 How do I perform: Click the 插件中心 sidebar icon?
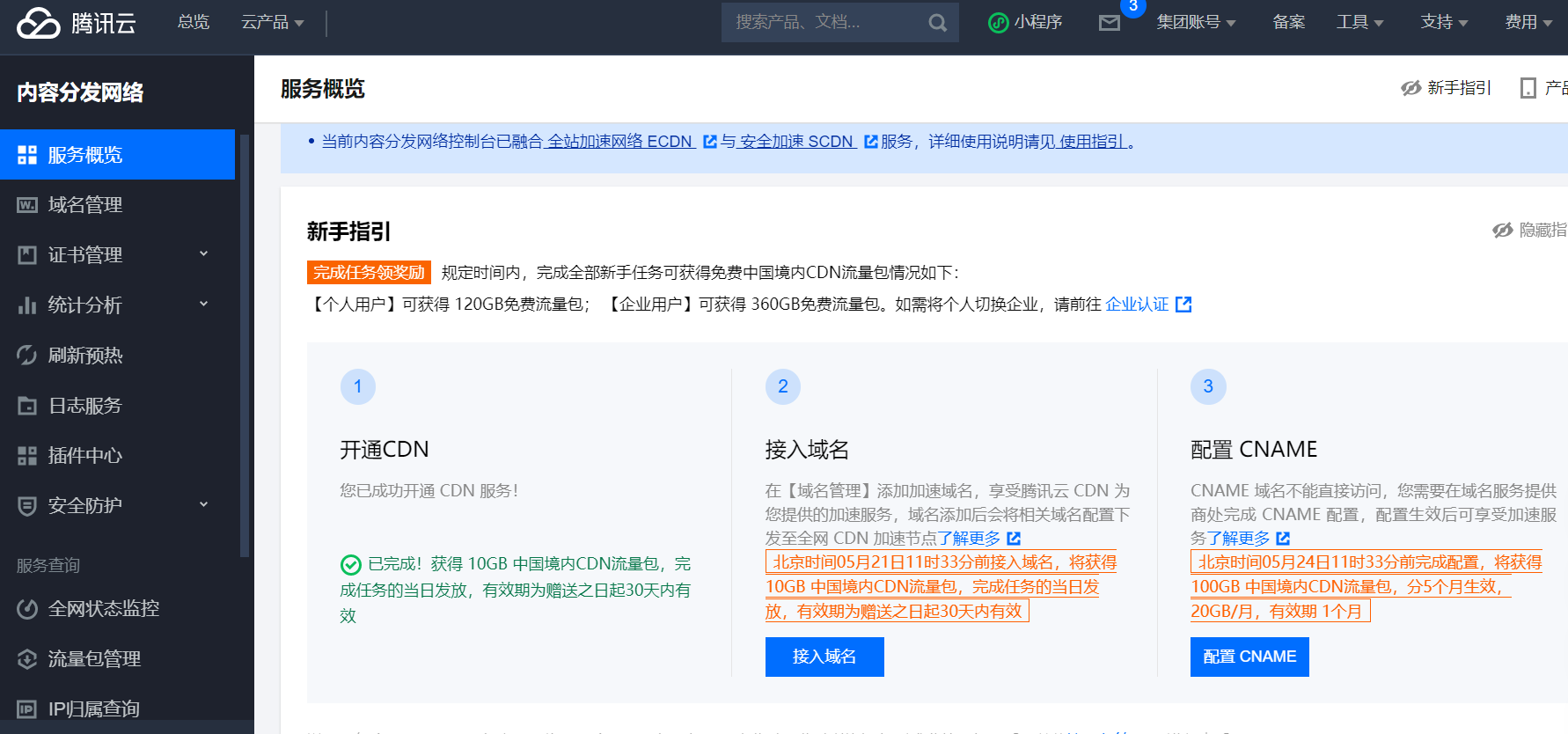pyautogui.click(x=27, y=456)
